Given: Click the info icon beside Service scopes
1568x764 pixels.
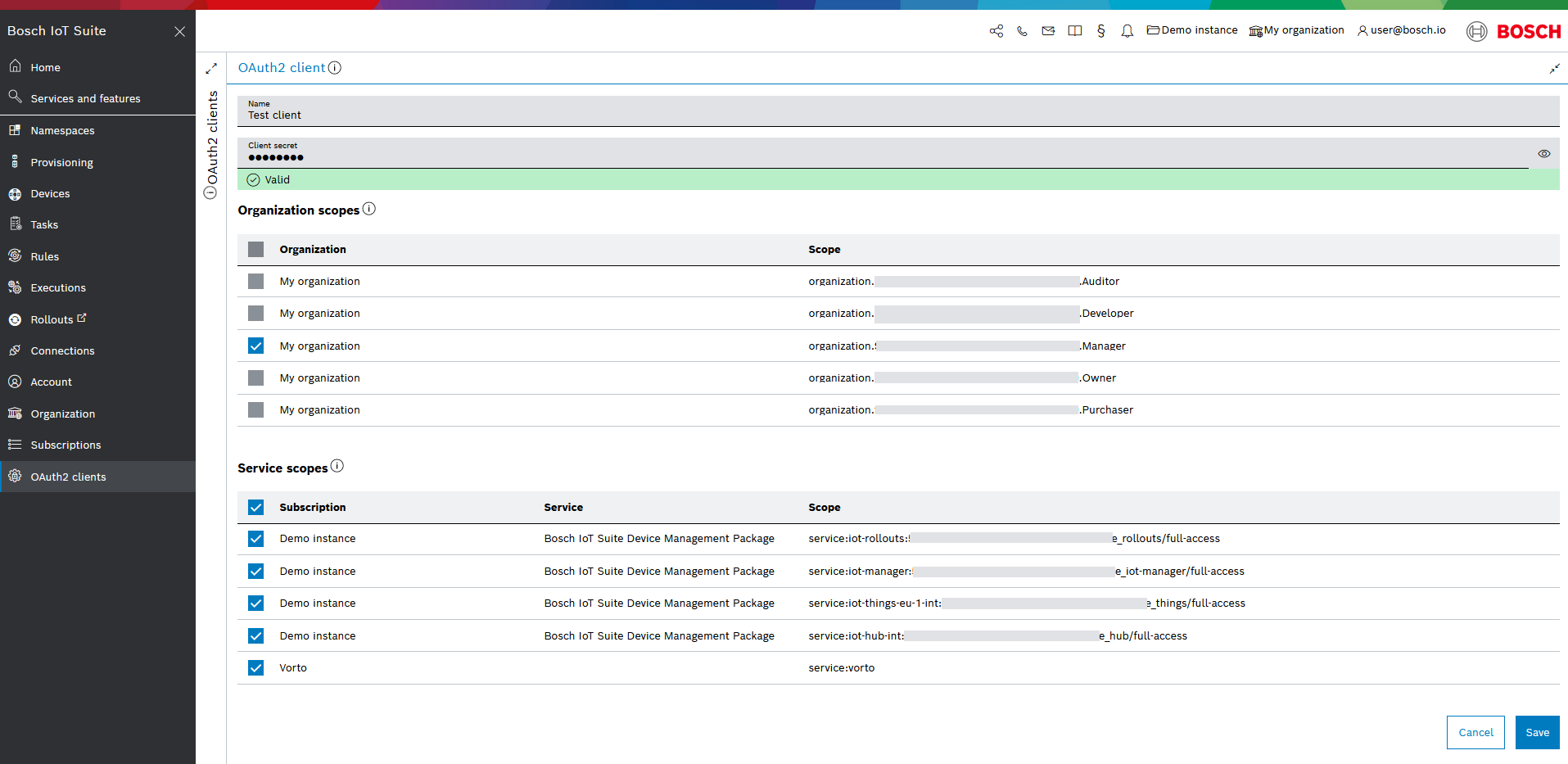Looking at the screenshot, I should click(x=337, y=466).
